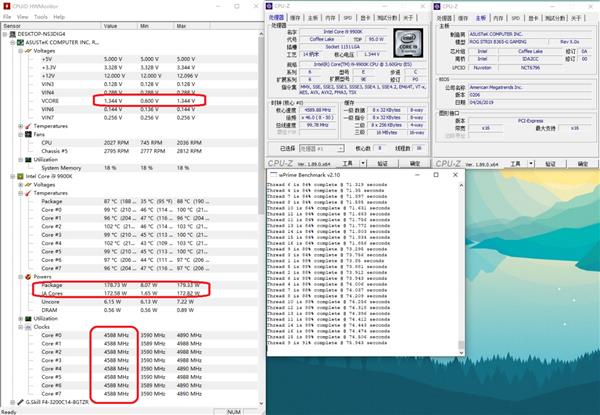Switch to 显卡 tab in CPU-Z mainboard window

(533, 18)
